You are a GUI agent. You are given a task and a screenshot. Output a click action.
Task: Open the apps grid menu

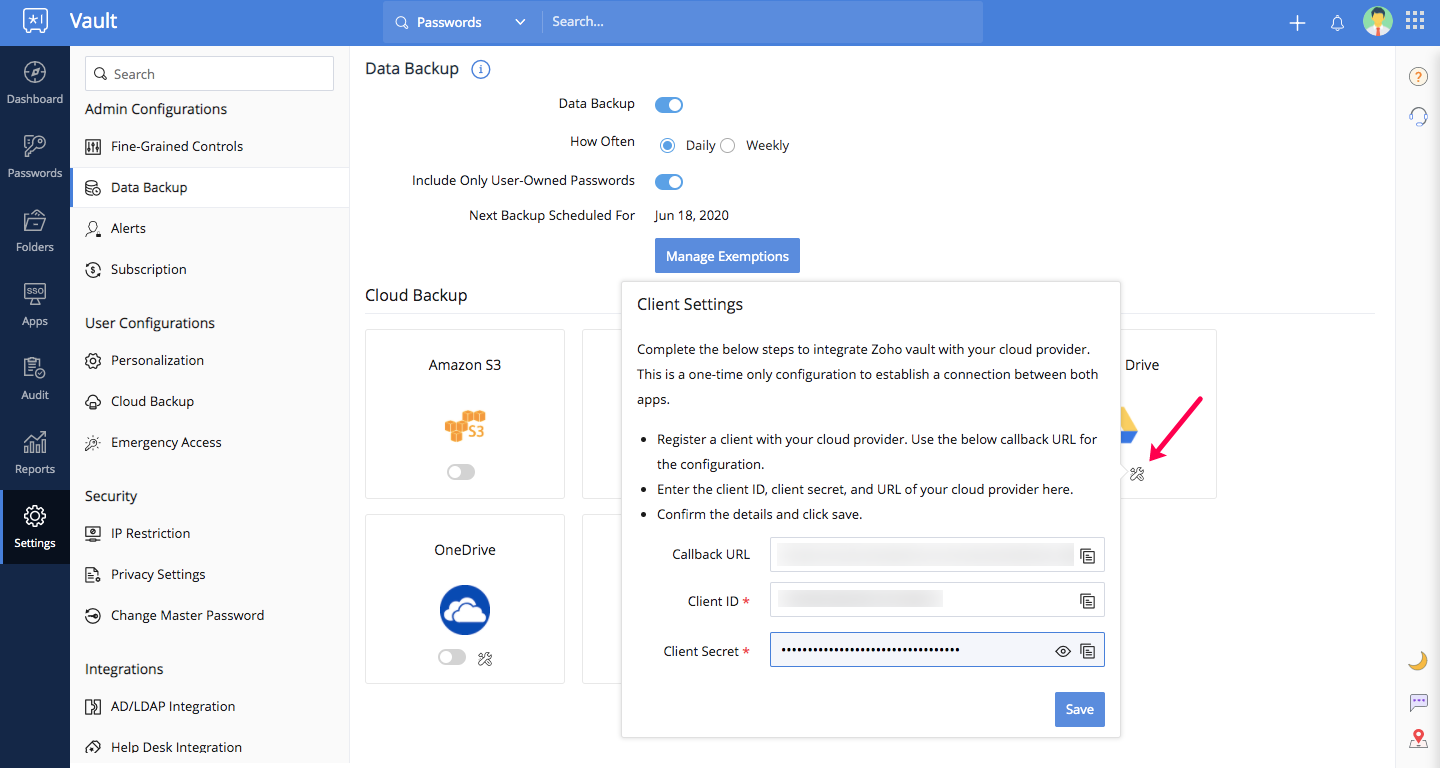[x=1415, y=22]
